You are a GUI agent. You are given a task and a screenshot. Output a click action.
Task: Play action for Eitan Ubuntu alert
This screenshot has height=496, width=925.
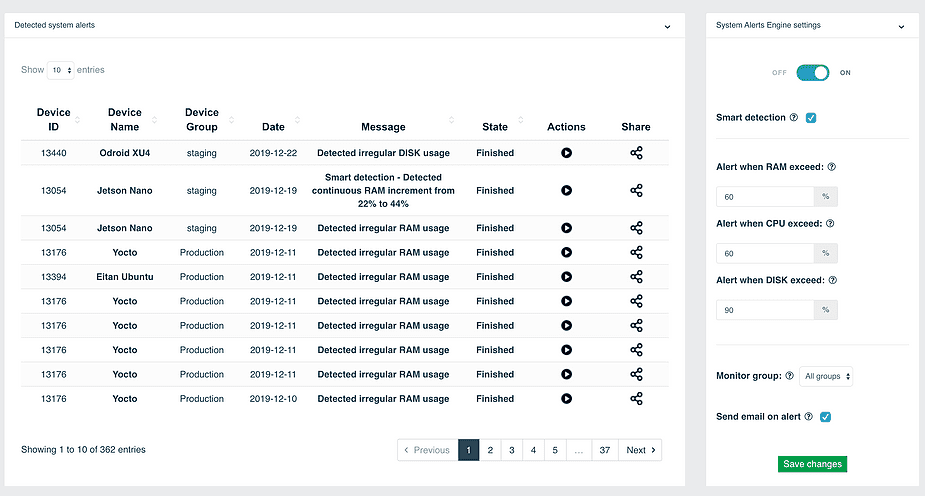tap(566, 277)
